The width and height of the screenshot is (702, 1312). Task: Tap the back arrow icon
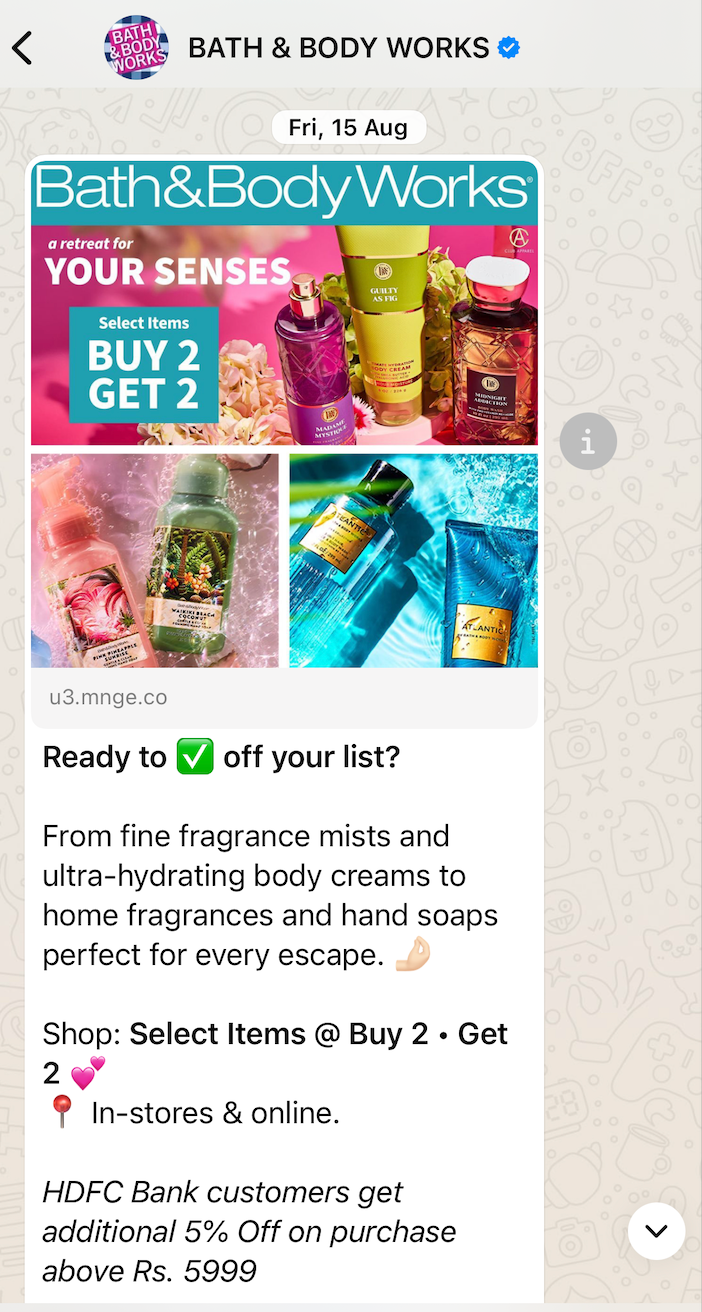point(22,47)
